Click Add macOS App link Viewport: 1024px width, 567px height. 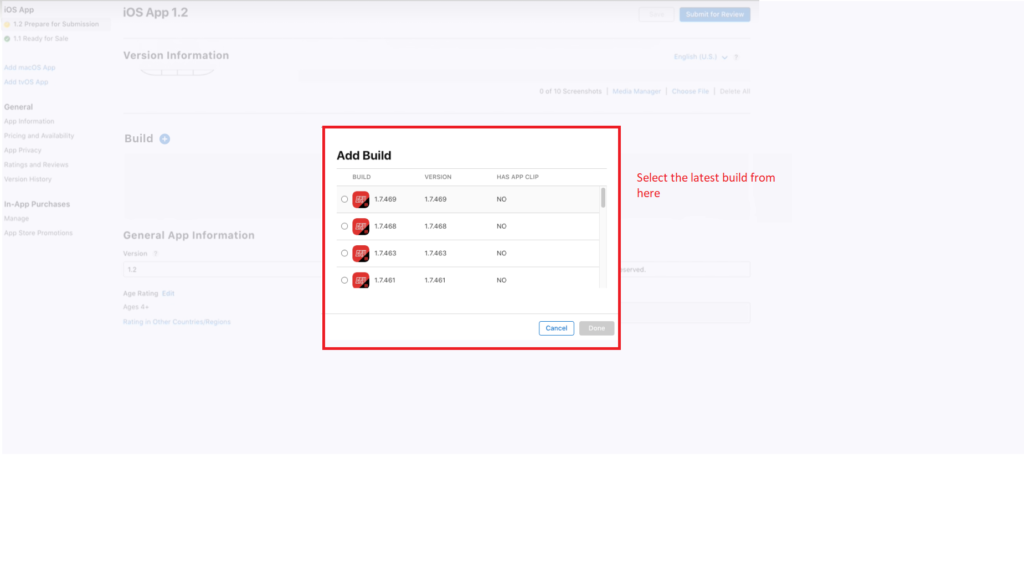point(29,67)
